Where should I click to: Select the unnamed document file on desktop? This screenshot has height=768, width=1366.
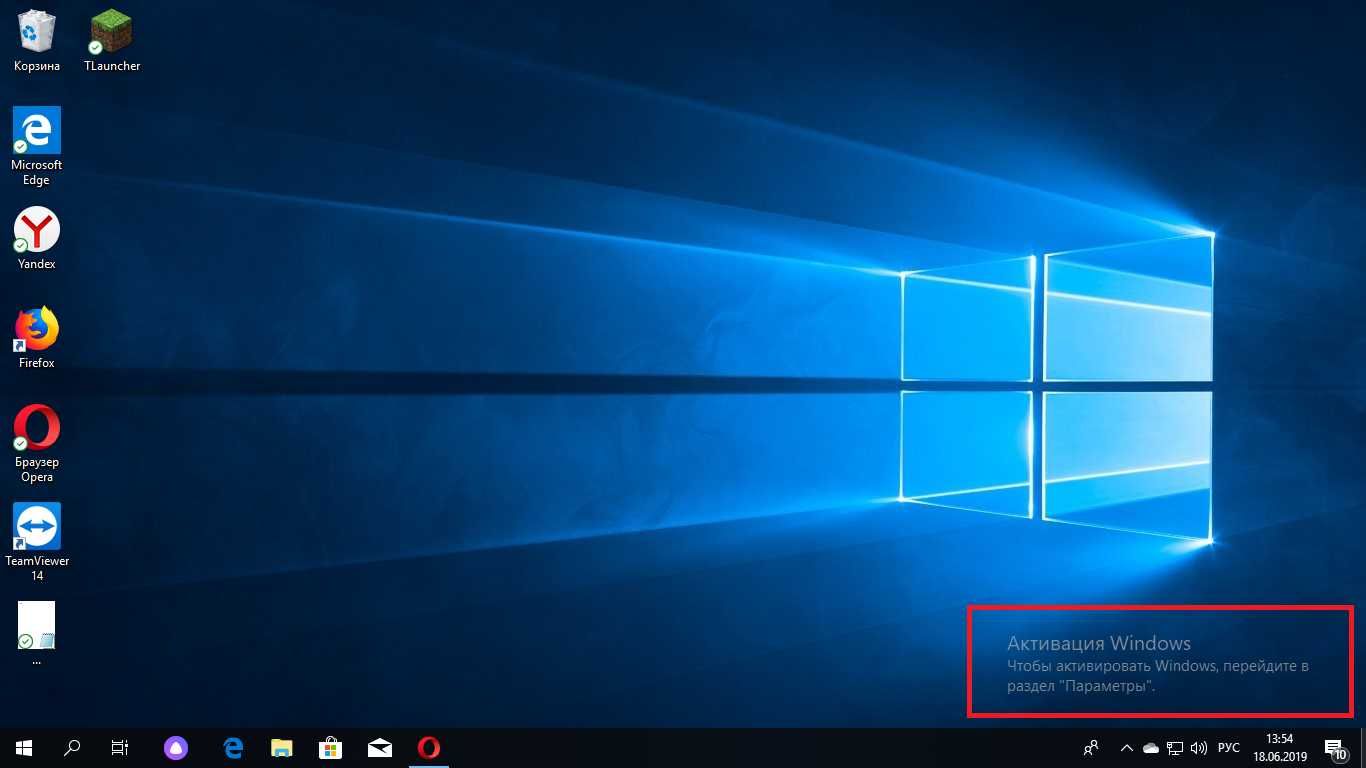[36, 633]
